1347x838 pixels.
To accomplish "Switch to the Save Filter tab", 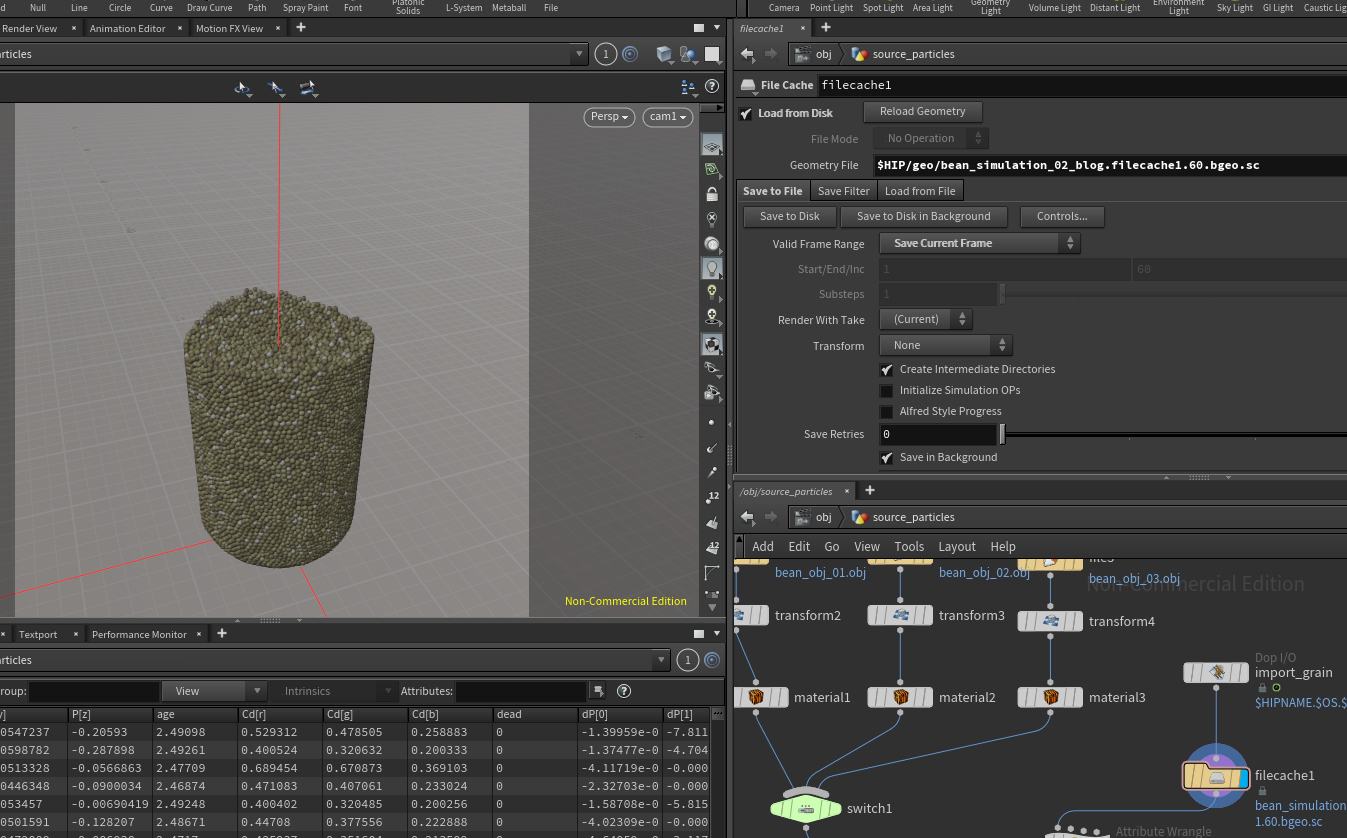I will coord(843,191).
